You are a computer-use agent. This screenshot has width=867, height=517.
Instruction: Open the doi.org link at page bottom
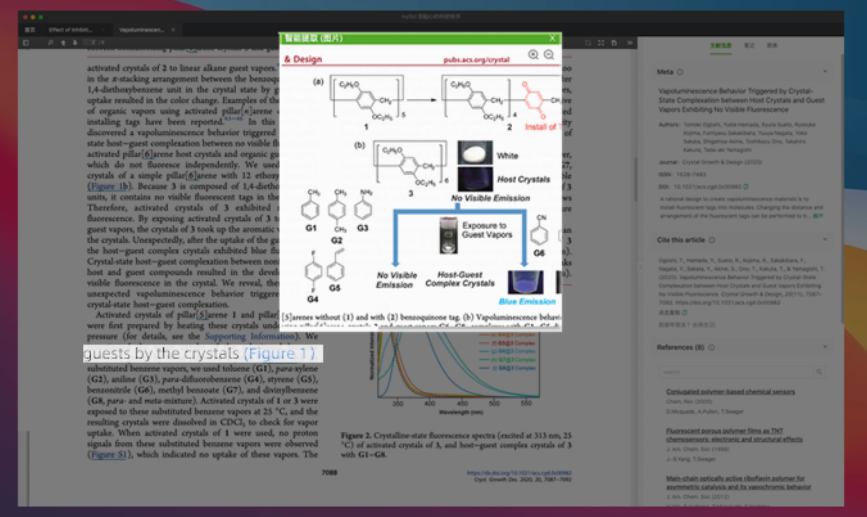(x=519, y=473)
